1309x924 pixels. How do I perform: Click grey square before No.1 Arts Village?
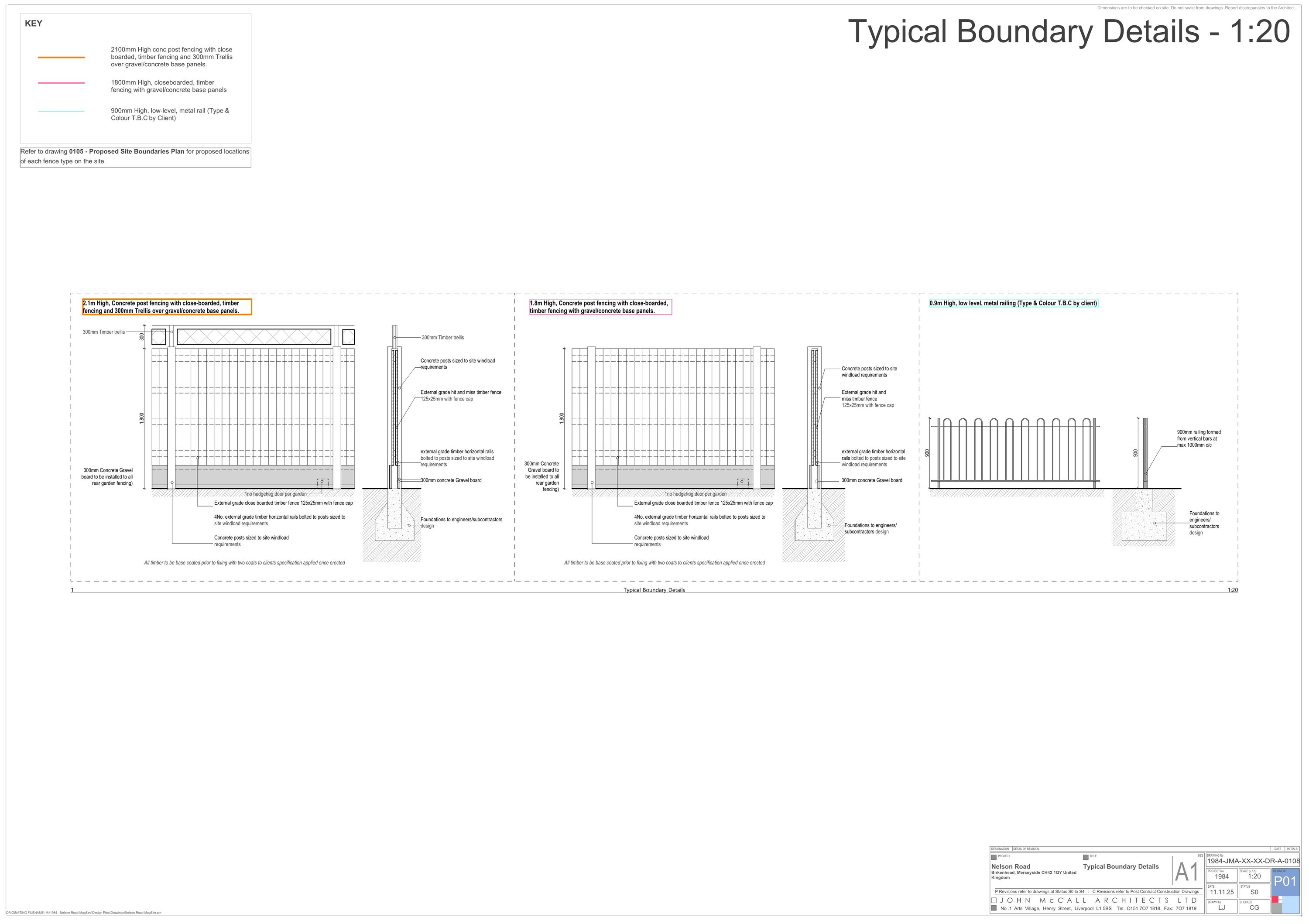point(994,909)
